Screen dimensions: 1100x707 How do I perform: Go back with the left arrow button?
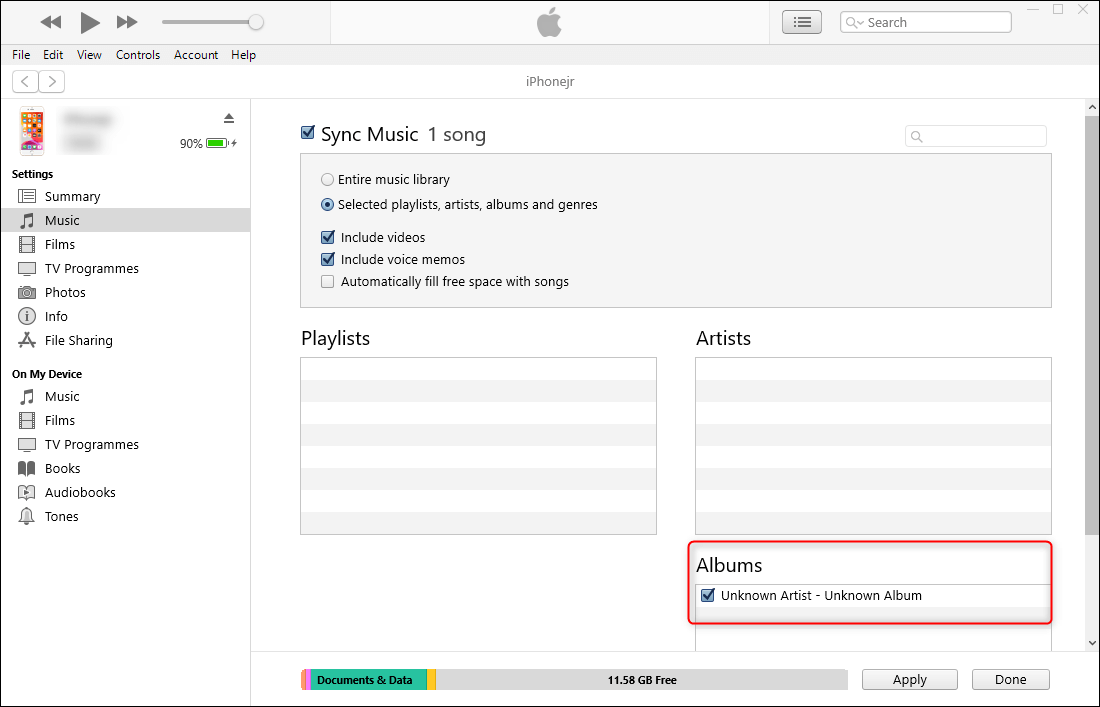[25, 81]
